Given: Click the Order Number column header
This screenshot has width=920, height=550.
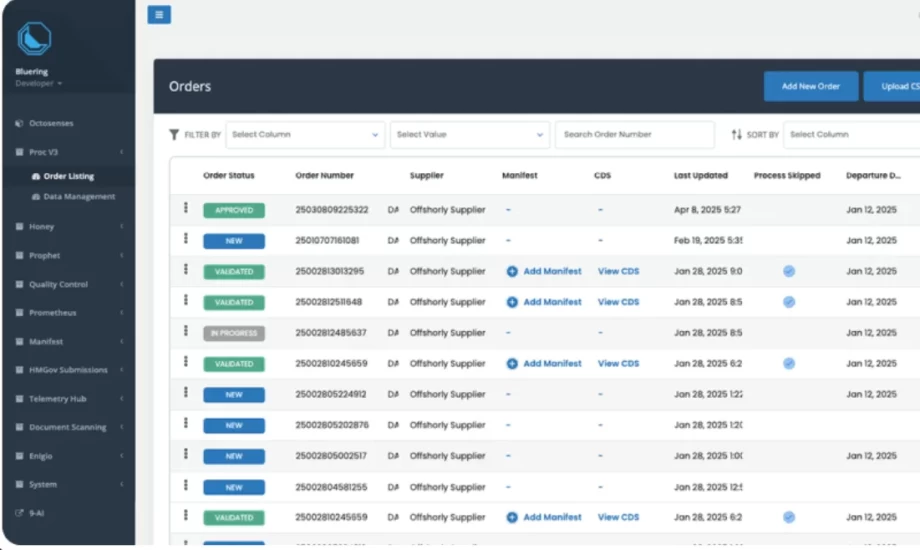Looking at the screenshot, I should (x=324, y=176).
